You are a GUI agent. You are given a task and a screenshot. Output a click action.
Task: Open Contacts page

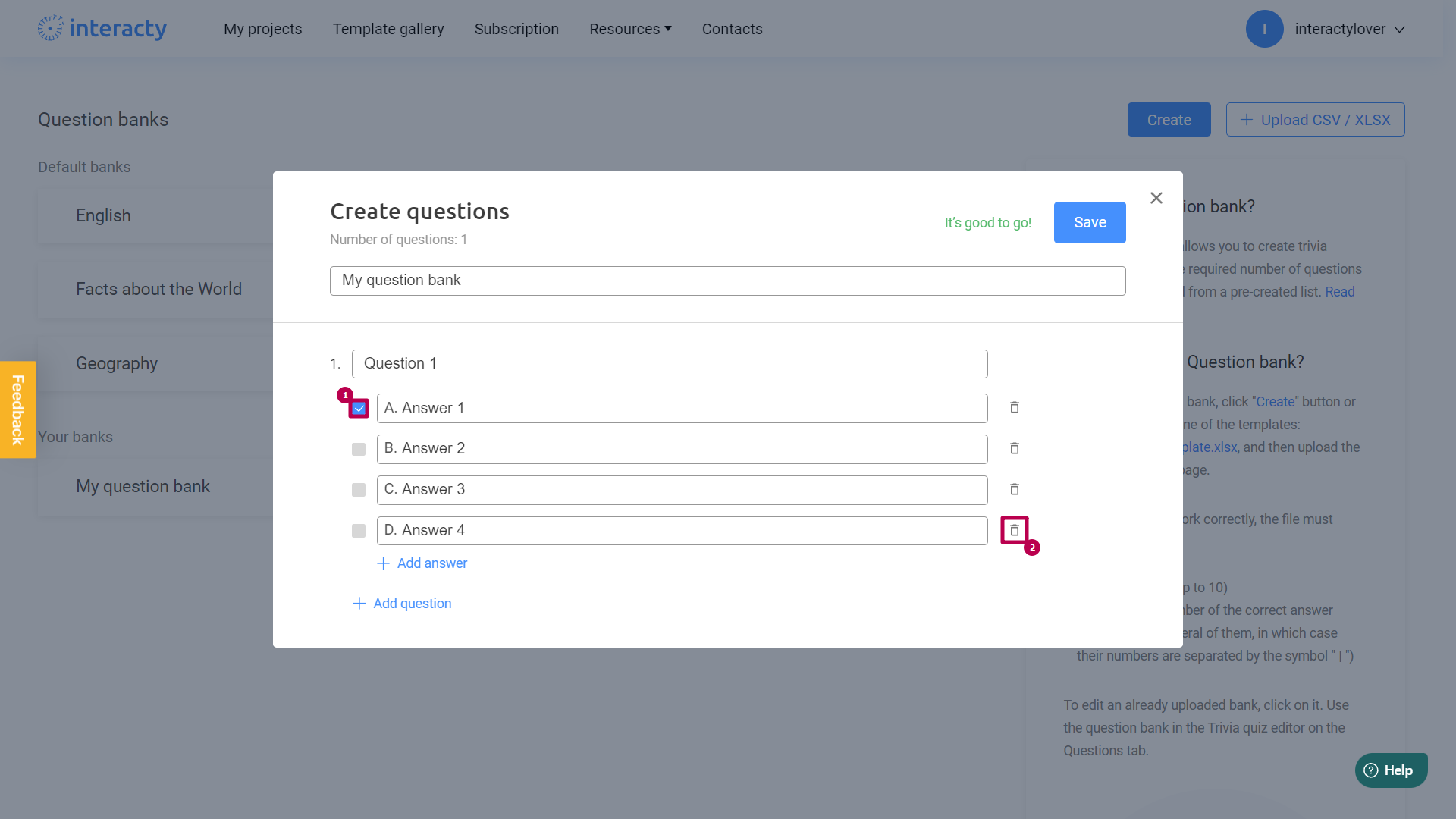point(732,29)
